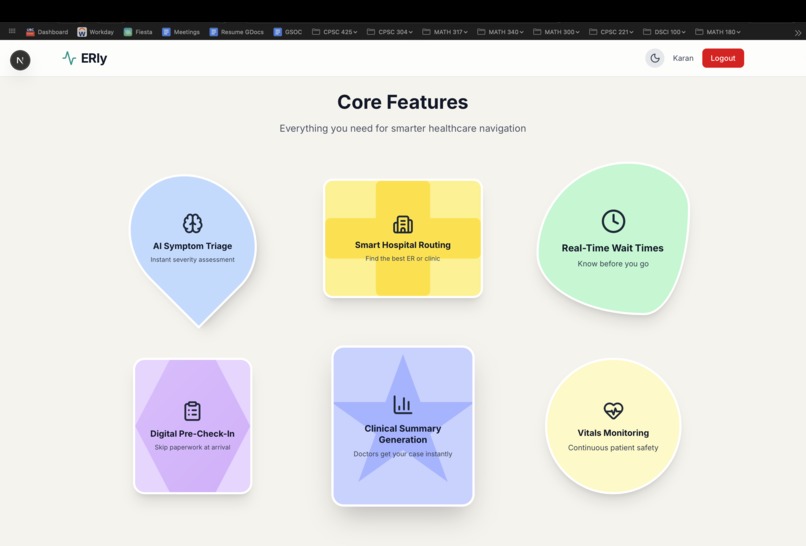Click the 'Digital Pre-Check-In' title
The image size is (806, 546).
(x=192, y=433)
